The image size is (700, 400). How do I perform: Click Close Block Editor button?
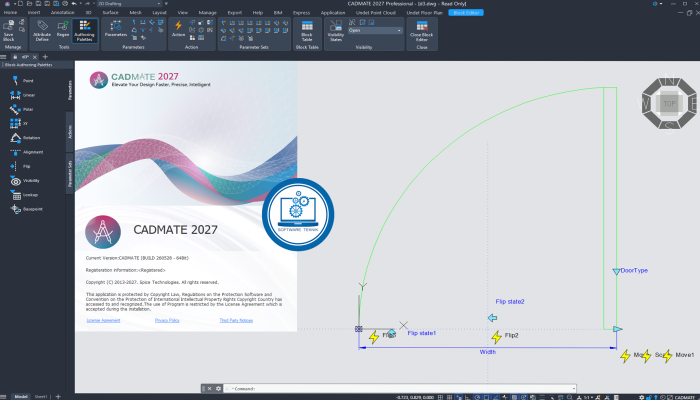coord(421,31)
